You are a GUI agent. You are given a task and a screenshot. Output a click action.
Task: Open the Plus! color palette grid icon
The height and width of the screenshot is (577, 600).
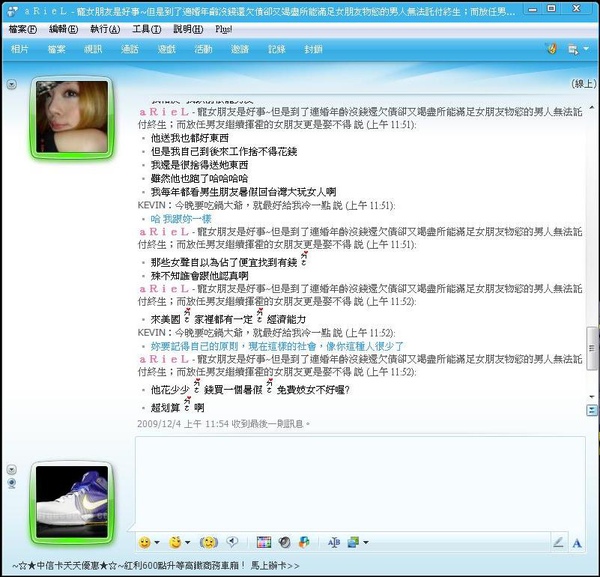[264, 542]
